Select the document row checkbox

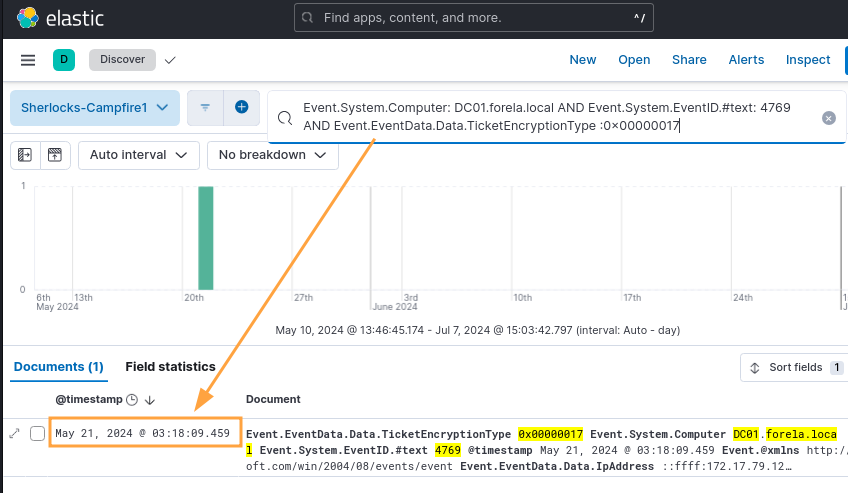[x=38, y=433]
